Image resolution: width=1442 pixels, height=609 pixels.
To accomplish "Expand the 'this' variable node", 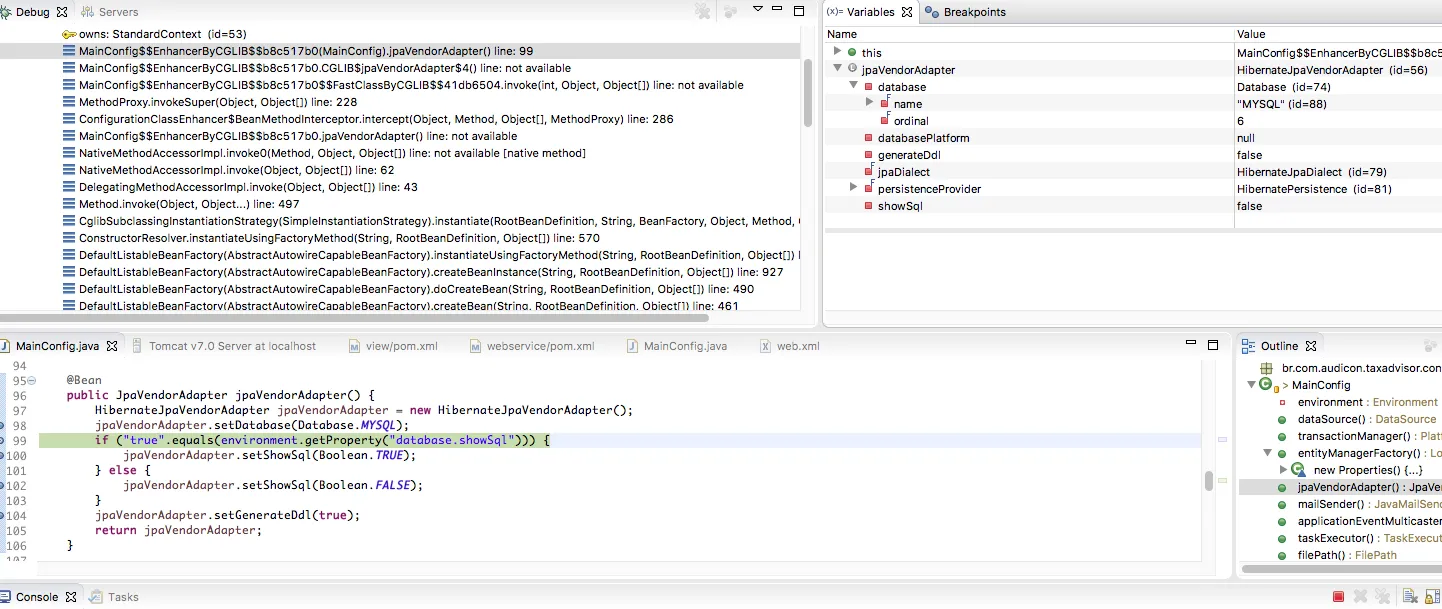I will click(x=838, y=52).
